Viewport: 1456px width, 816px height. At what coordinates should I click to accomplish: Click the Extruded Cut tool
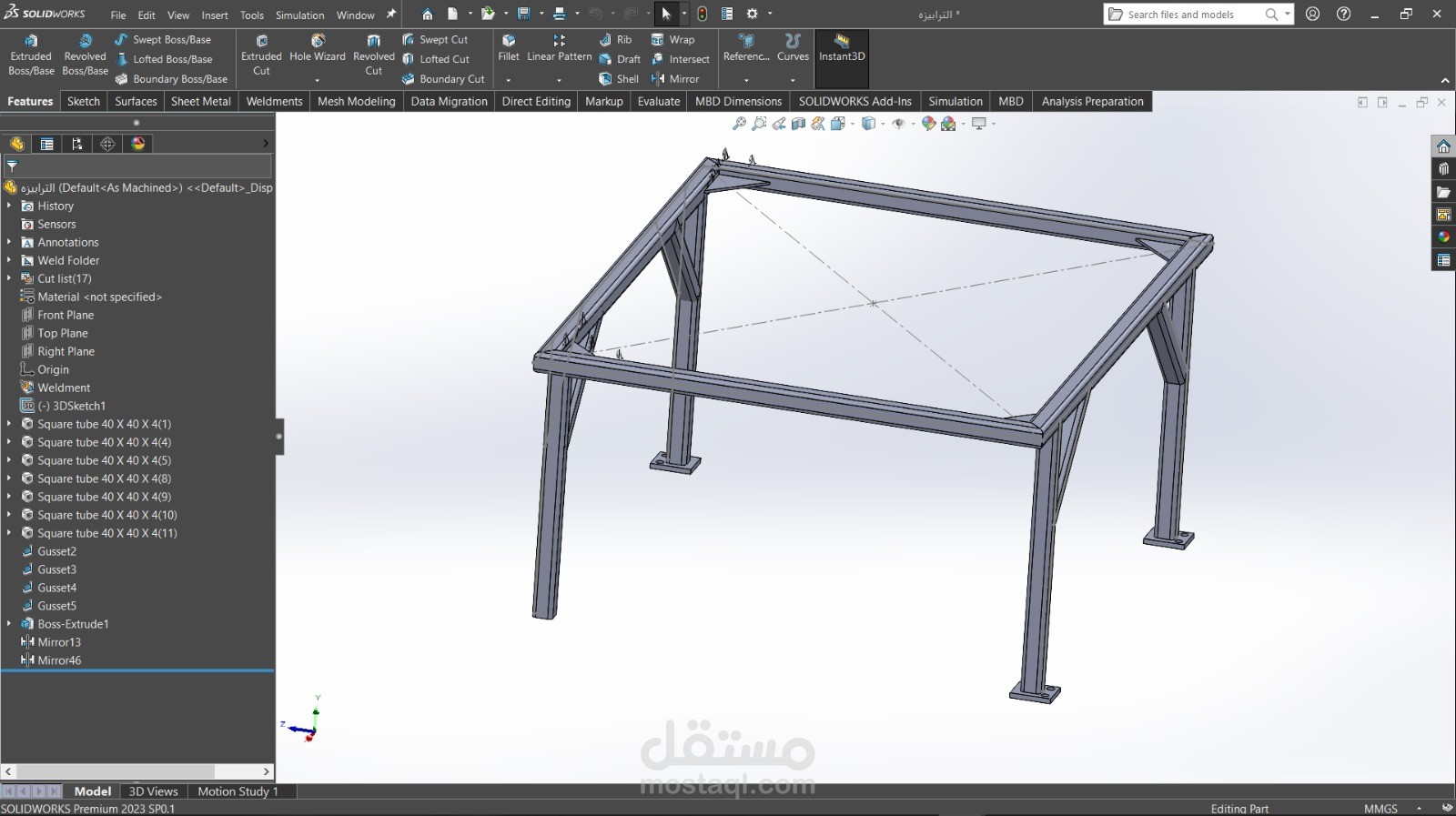tap(261, 55)
